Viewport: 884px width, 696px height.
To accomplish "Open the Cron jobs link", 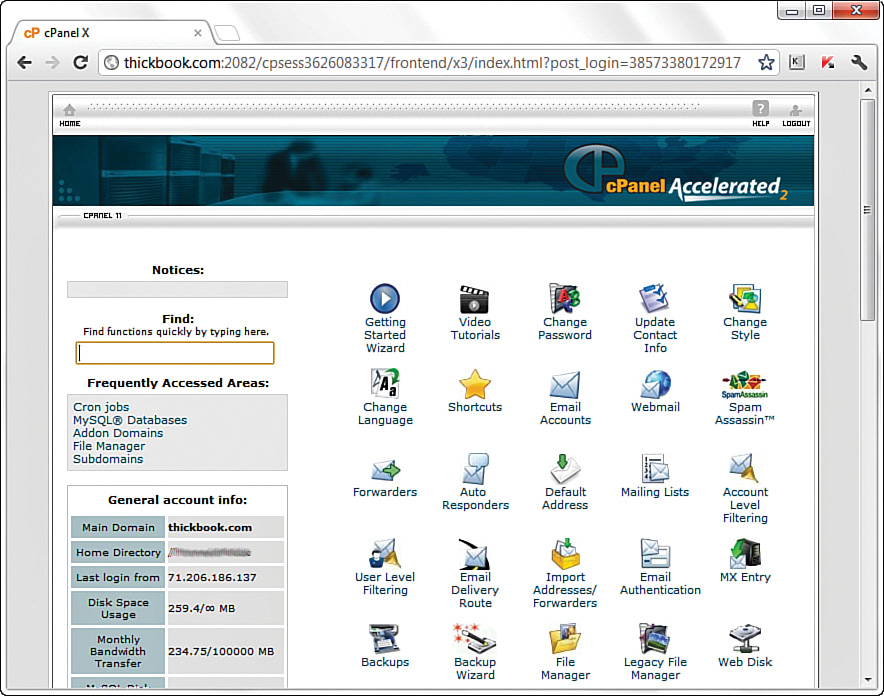I will 100,407.
